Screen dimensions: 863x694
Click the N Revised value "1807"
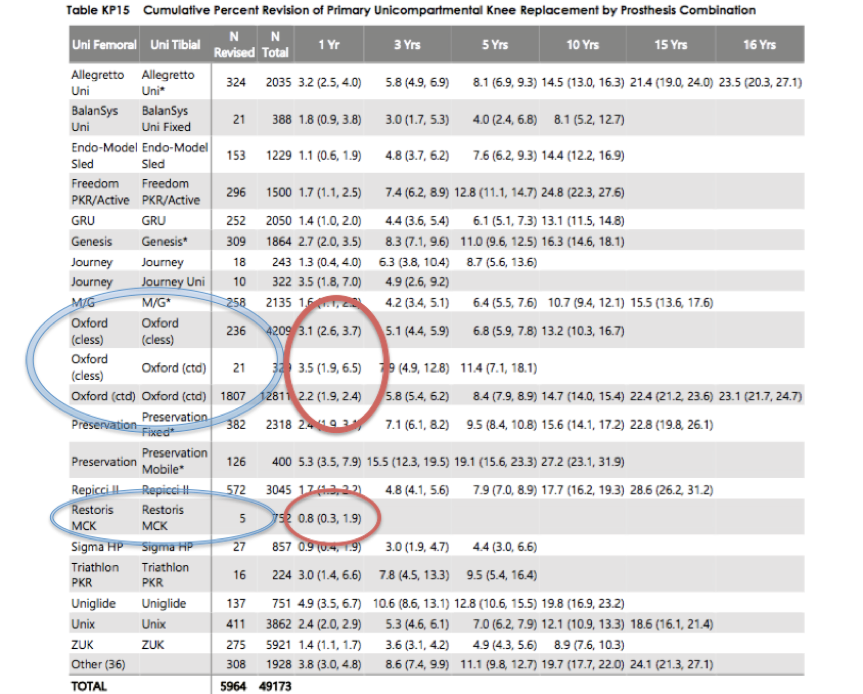click(233, 396)
